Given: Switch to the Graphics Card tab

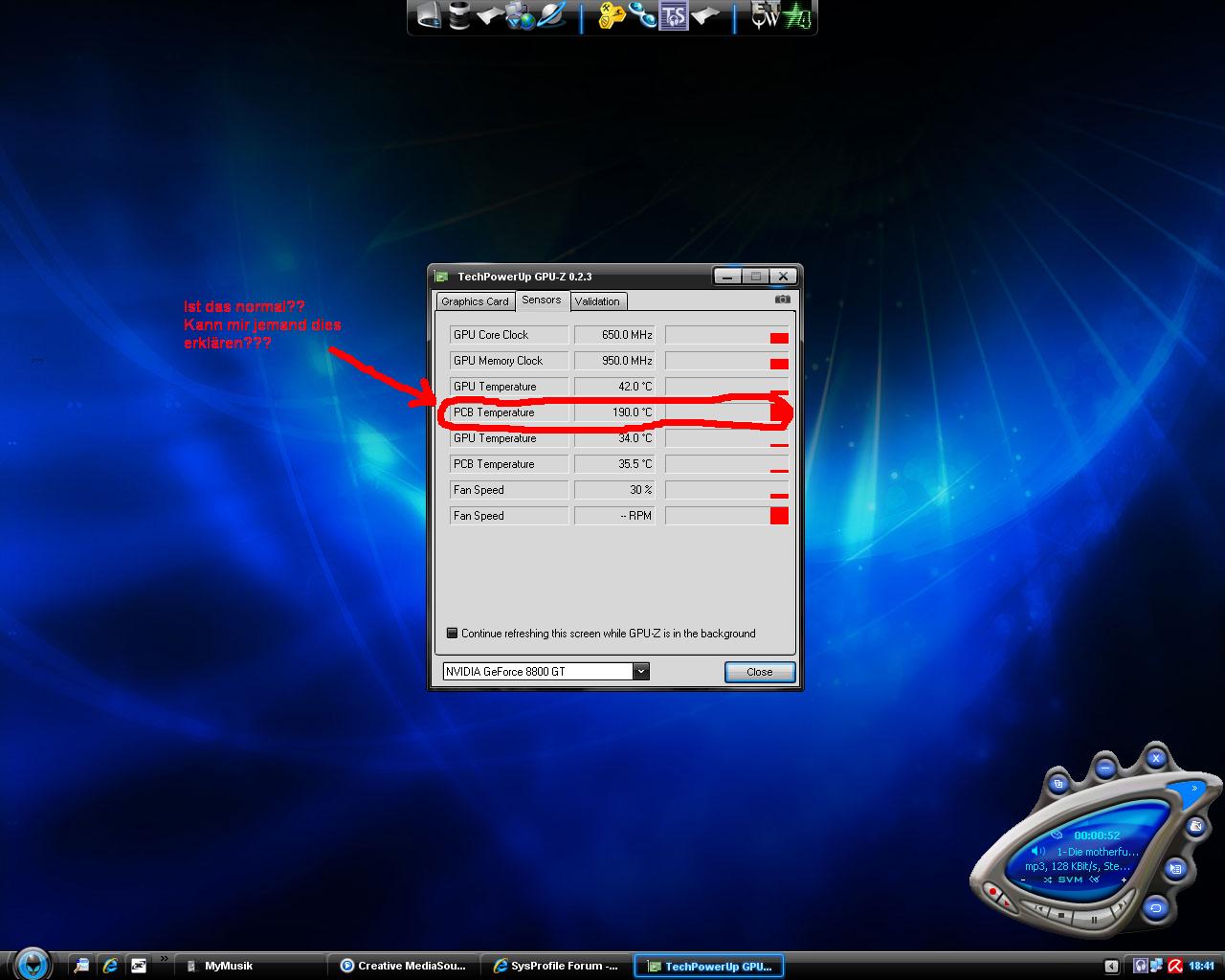Looking at the screenshot, I should coord(475,301).
